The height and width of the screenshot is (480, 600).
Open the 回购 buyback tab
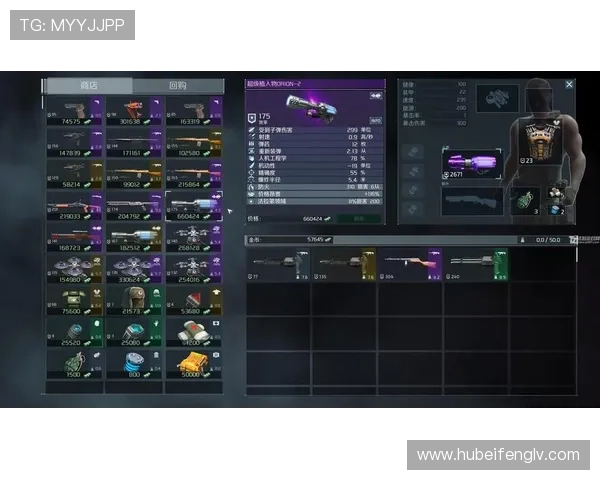point(177,86)
